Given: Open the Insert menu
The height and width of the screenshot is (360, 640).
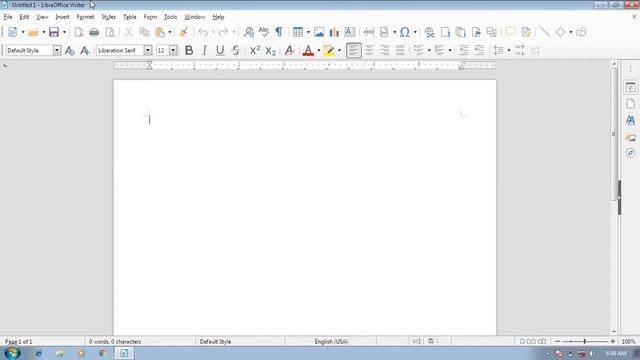Looking at the screenshot, I should point(62,17).
